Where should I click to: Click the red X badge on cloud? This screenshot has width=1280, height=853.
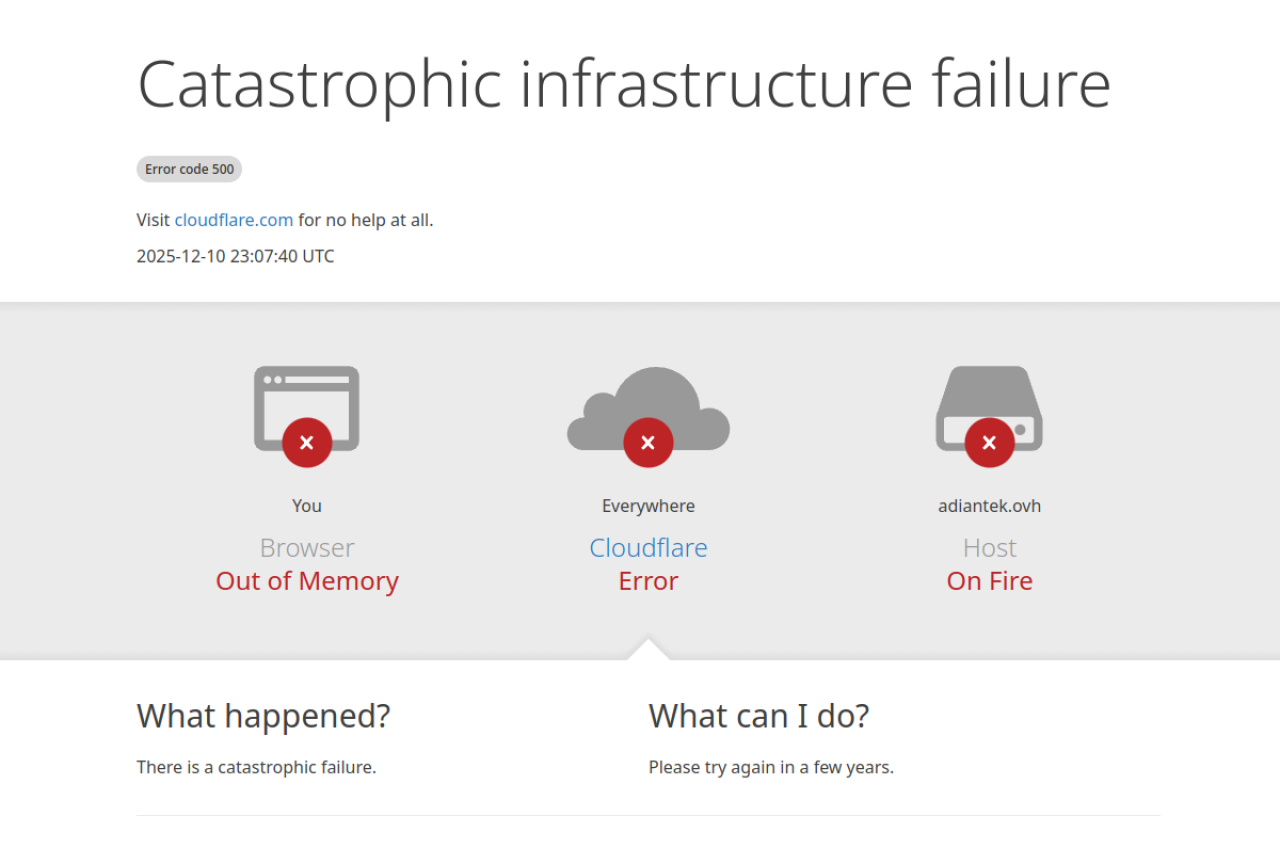[x=648, y=442]
